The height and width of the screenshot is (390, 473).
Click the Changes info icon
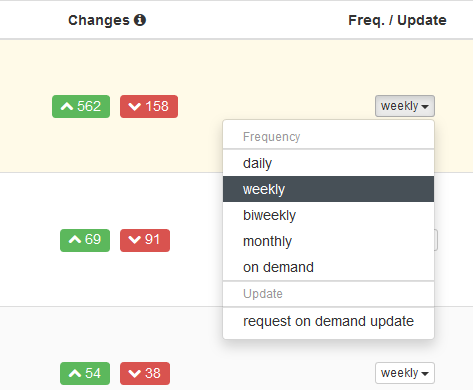click(140, 20)
